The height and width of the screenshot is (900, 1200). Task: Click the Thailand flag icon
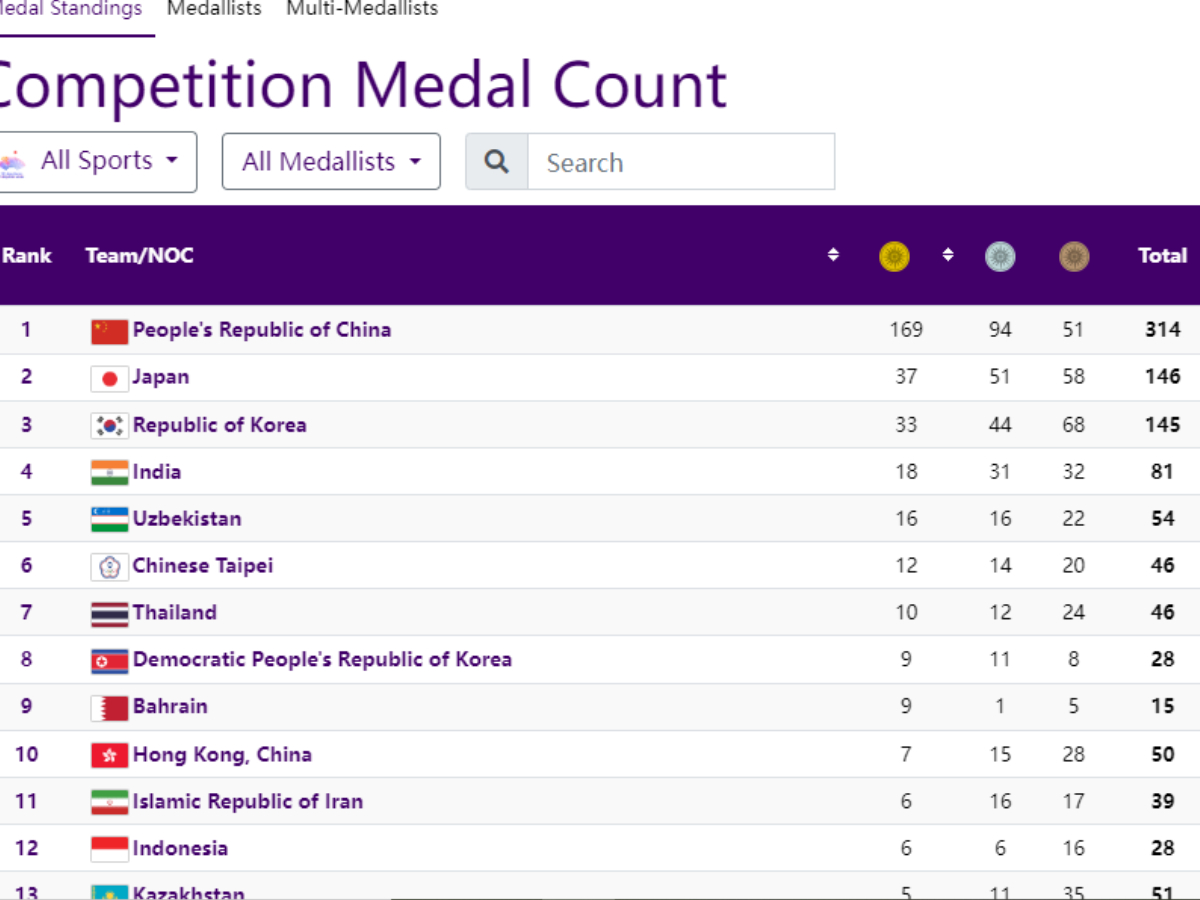click(x=109, y=613)
